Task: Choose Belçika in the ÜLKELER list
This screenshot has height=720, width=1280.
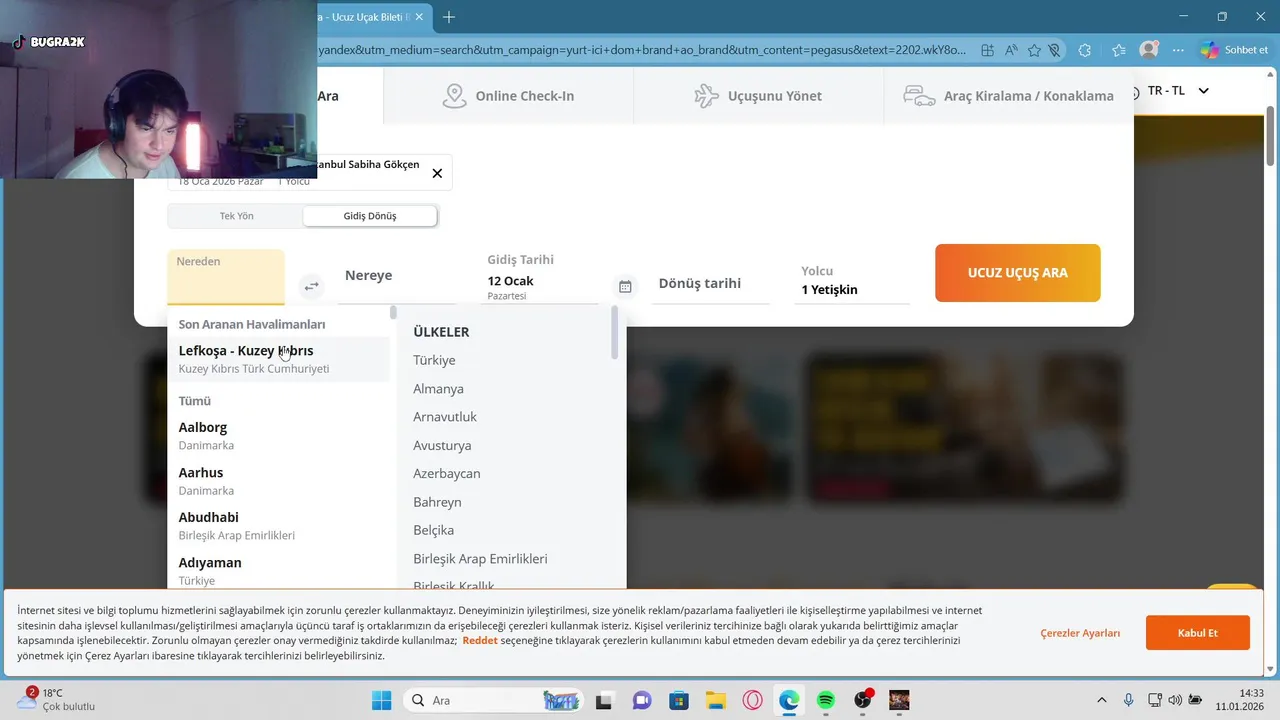Action: point(433,530)
